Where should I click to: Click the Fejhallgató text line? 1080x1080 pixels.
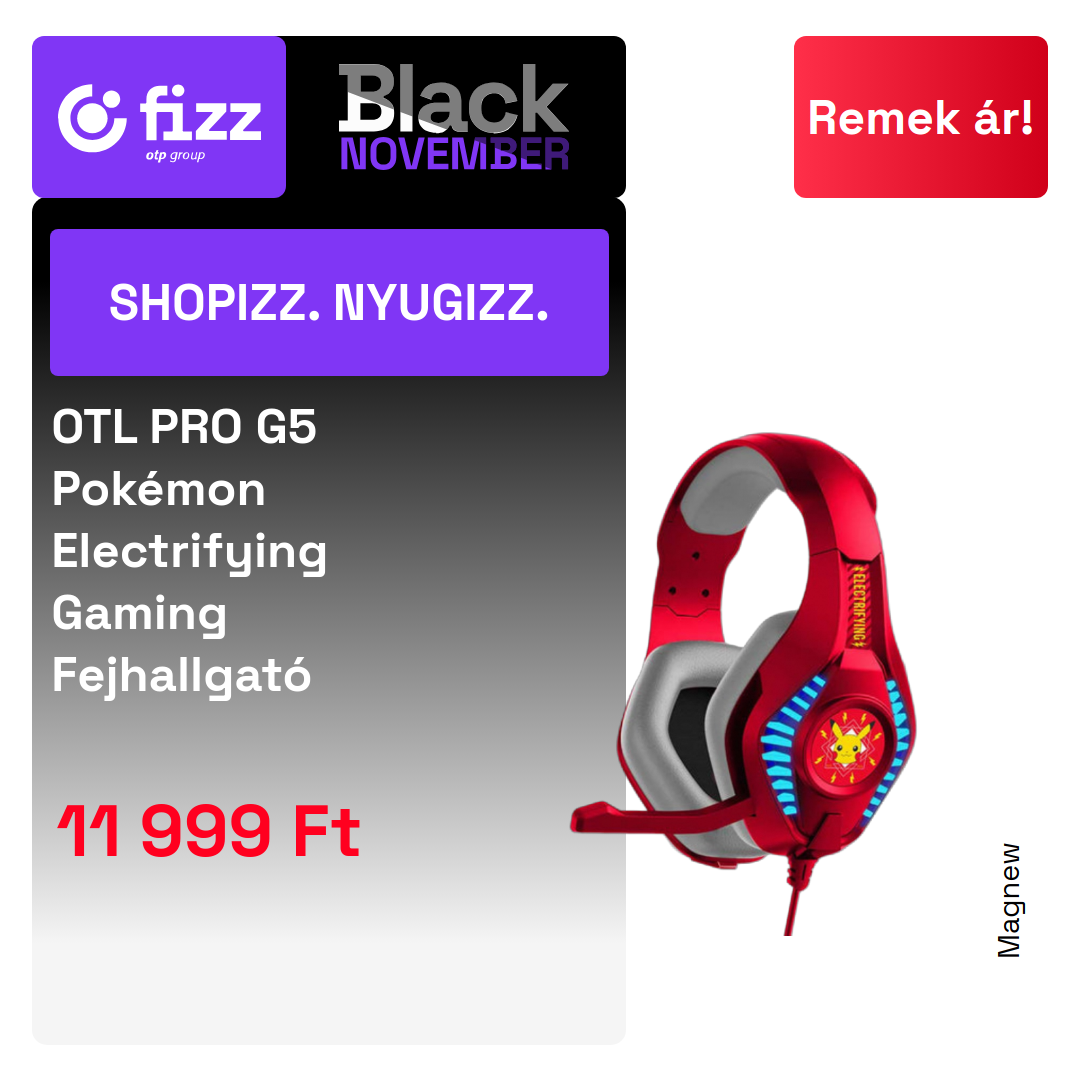click(x=182, y=676)
